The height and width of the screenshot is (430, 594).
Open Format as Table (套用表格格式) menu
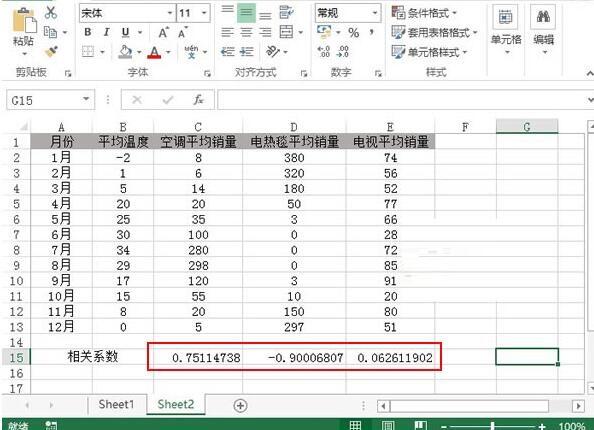[434, 33]
